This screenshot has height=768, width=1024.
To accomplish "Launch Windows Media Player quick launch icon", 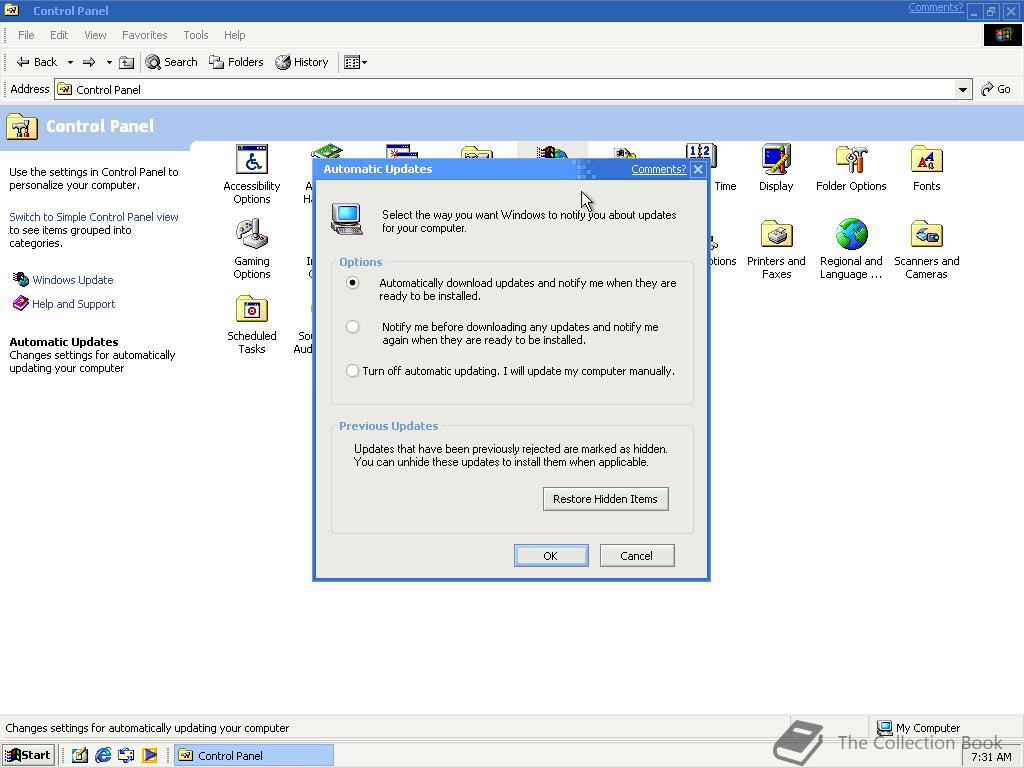I will click(150, 756).
